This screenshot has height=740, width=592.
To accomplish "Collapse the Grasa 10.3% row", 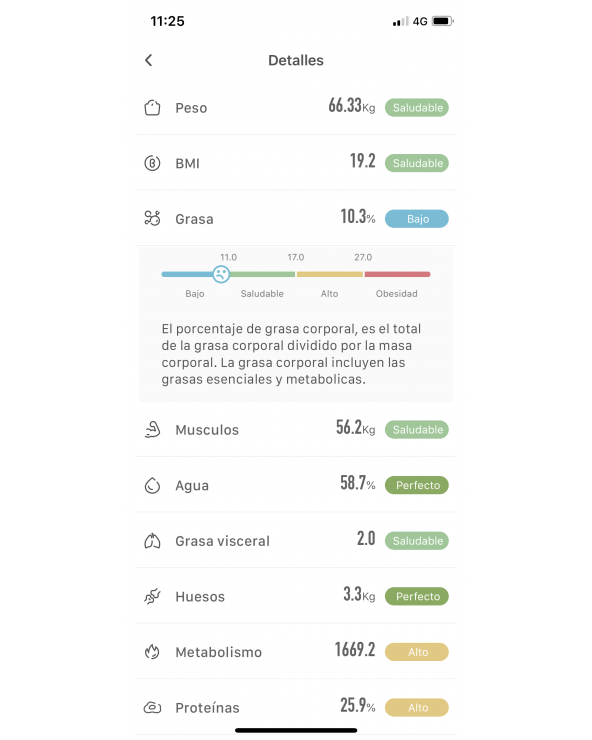I will (x=296, y=219).
